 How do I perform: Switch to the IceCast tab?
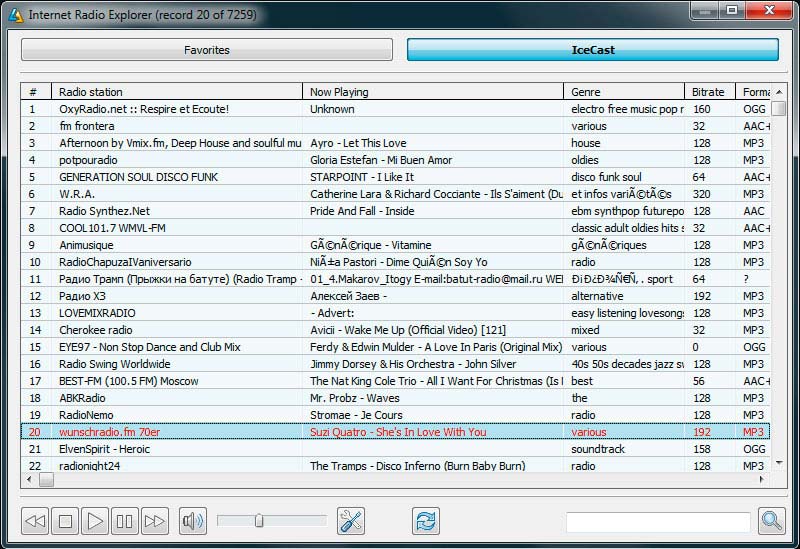tap(593, 50)
